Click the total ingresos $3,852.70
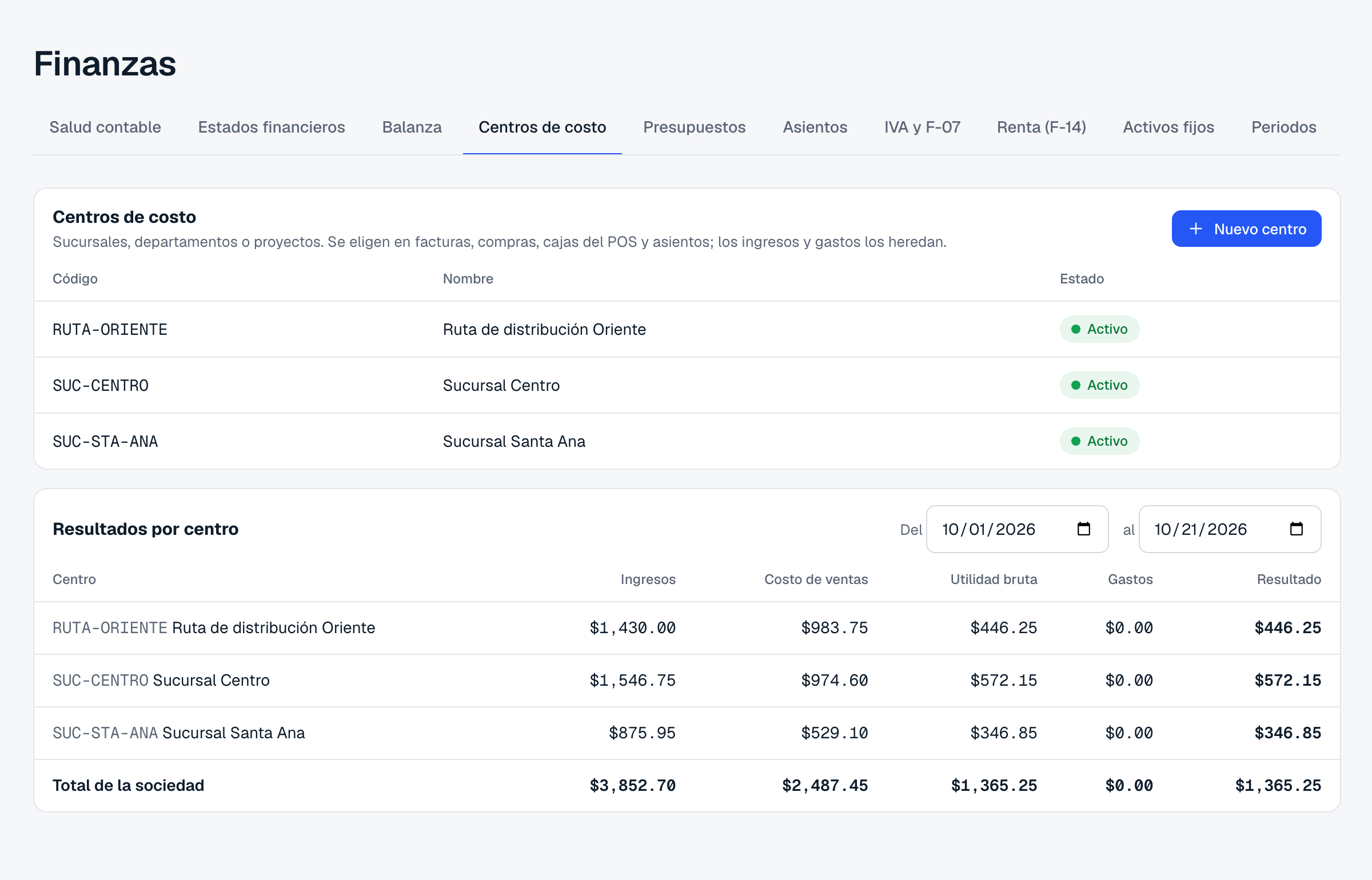This screenshot has height=880, width=1372. point(632,786)
